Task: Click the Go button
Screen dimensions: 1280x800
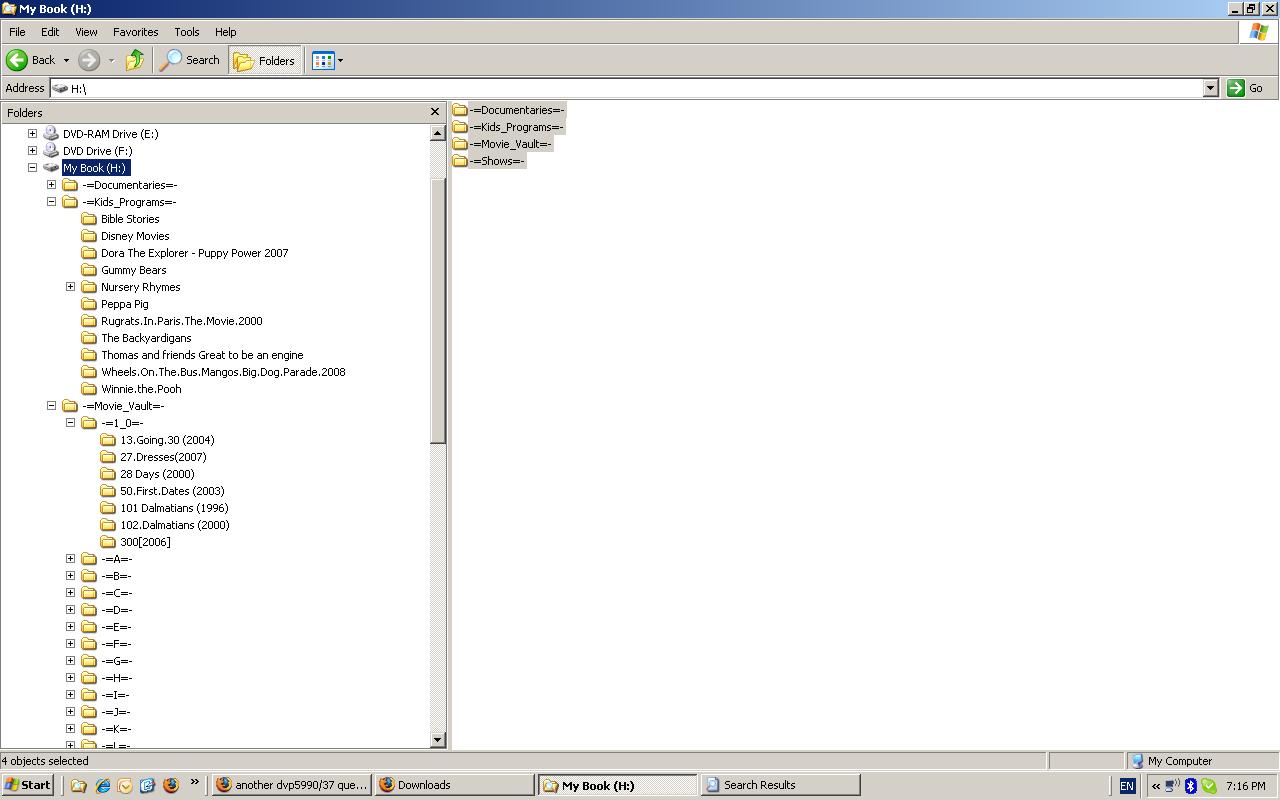Action: 1245,88
